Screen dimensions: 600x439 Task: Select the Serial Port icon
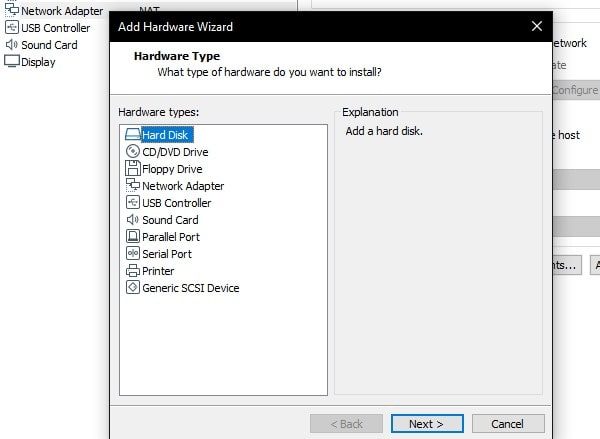[133, 253]
